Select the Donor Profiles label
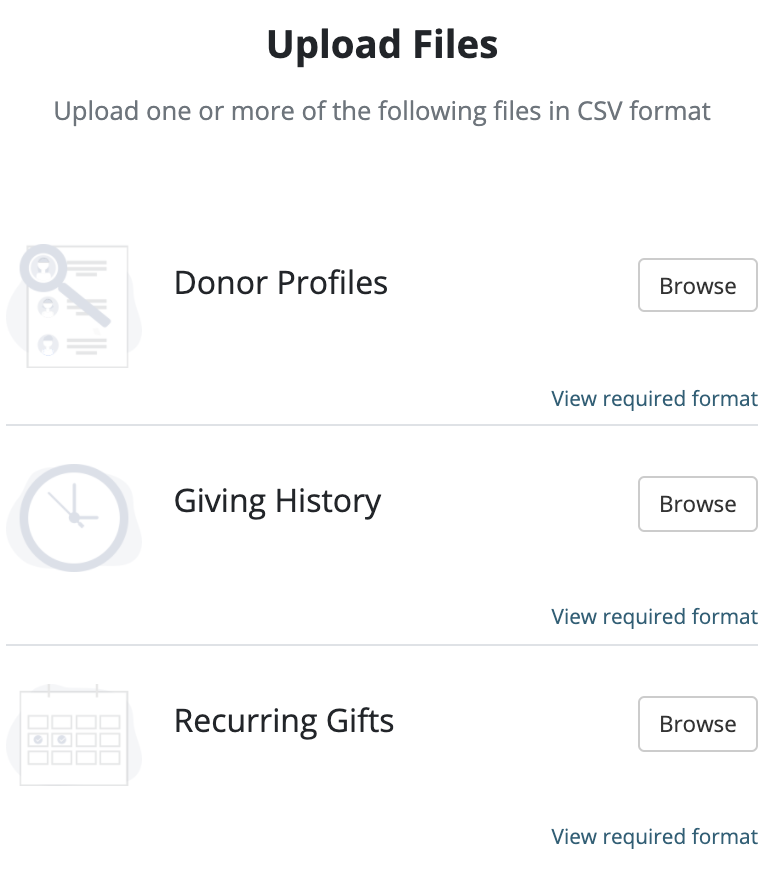Screen dimensions: 772x870 pos(281,283)
